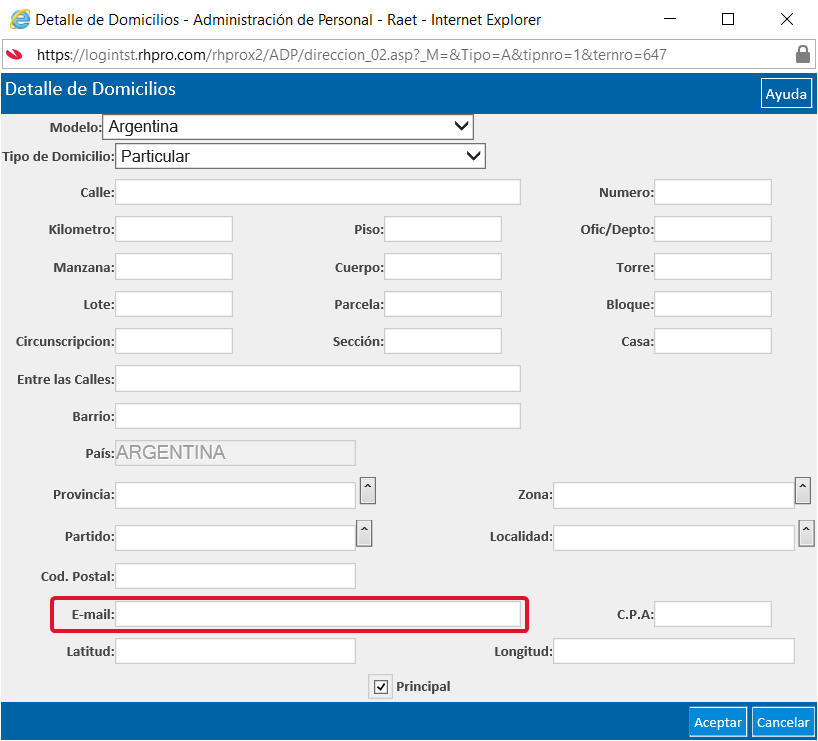
Task: Open the Modelo dropdown
Action: (288, 127)
